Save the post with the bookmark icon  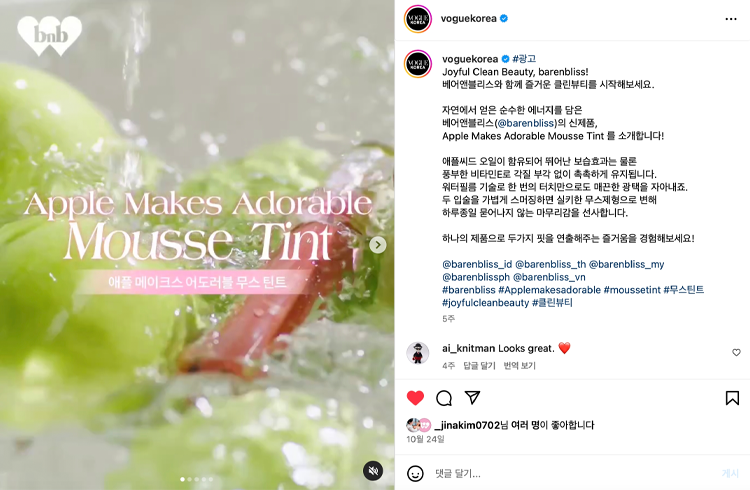[x=732, y=398]
